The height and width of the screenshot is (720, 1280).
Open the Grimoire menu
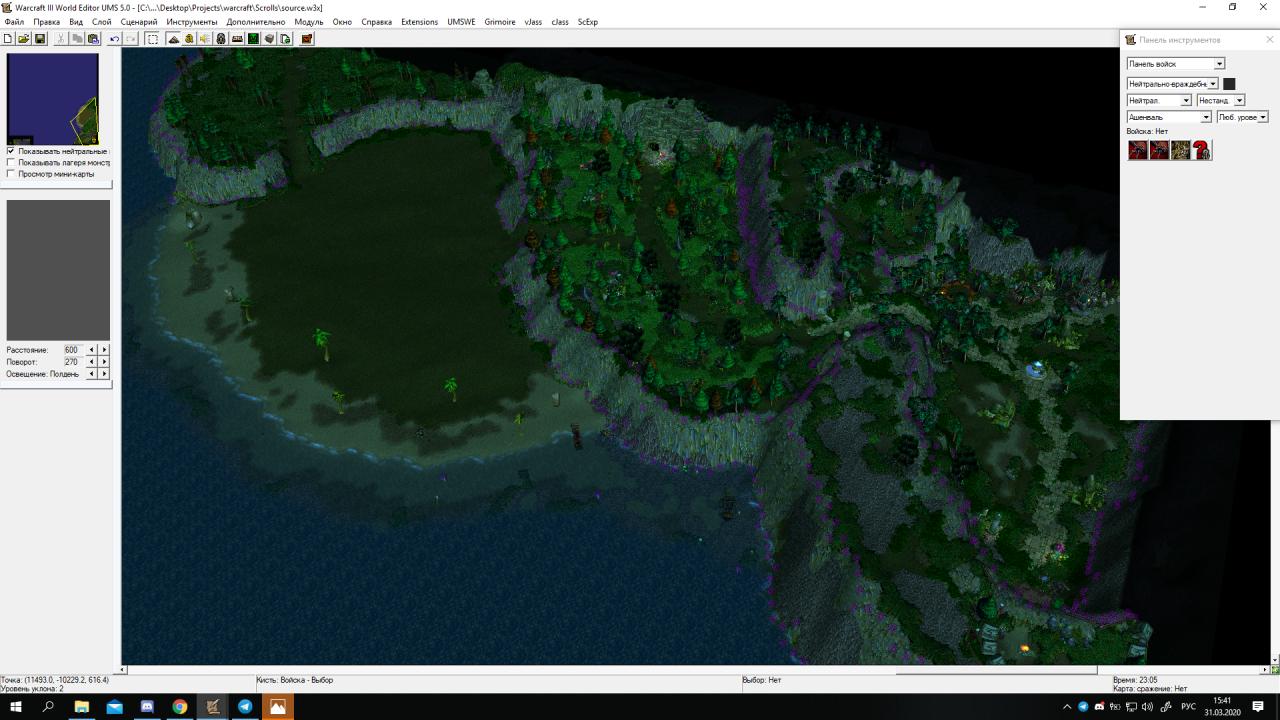coord(500,22)
